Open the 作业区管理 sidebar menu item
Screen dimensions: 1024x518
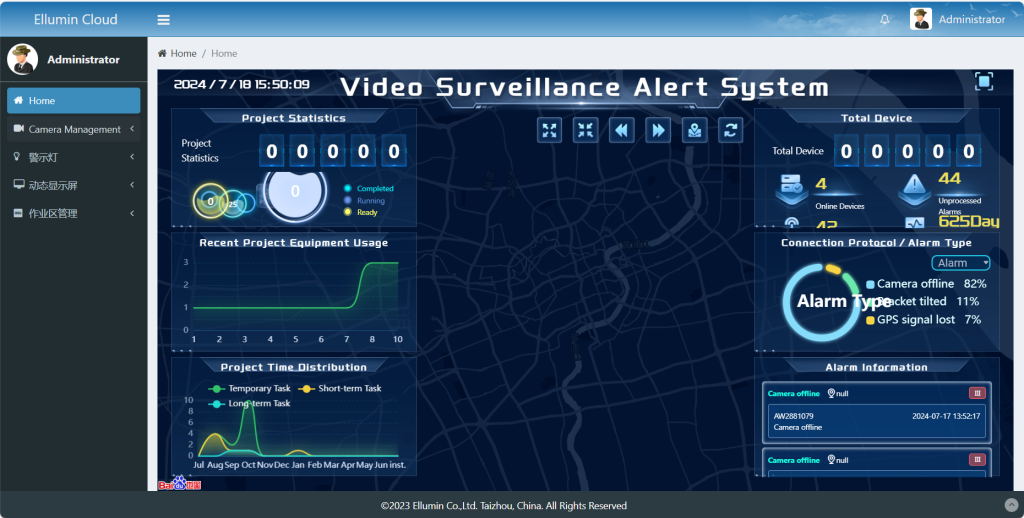tap(74, 213)
